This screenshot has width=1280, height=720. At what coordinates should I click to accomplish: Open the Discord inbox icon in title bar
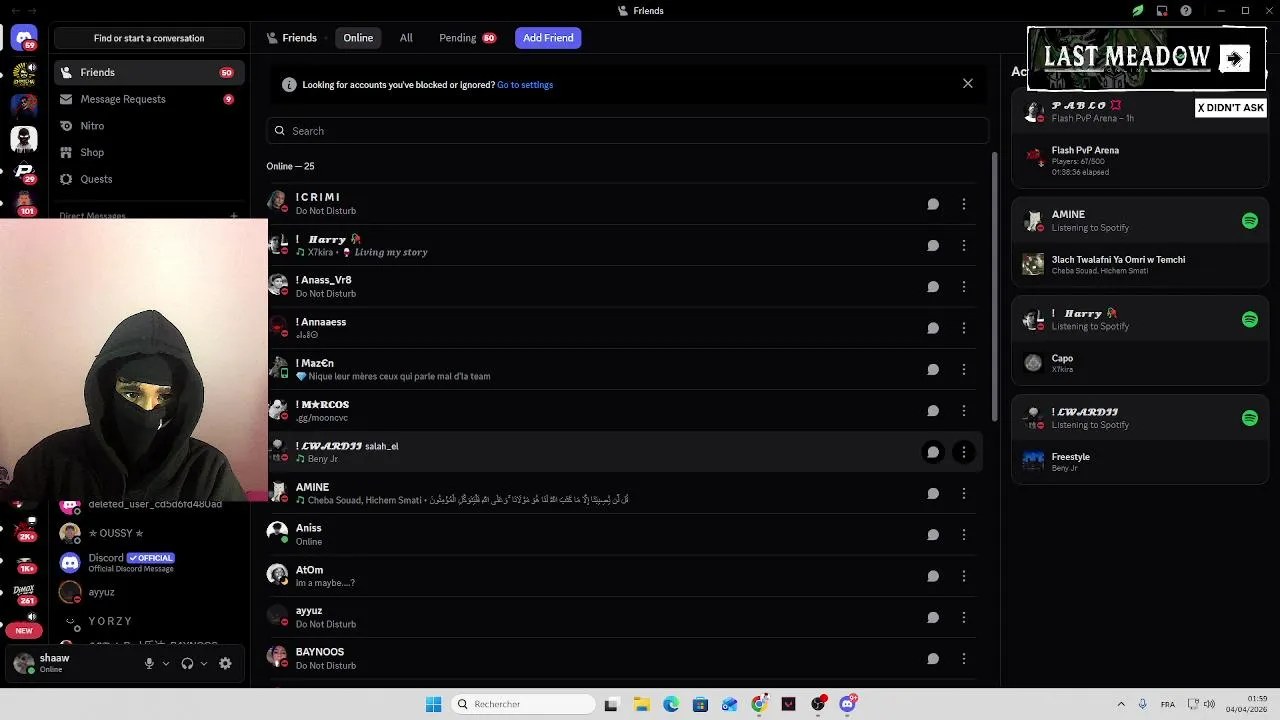[1162, 11]
